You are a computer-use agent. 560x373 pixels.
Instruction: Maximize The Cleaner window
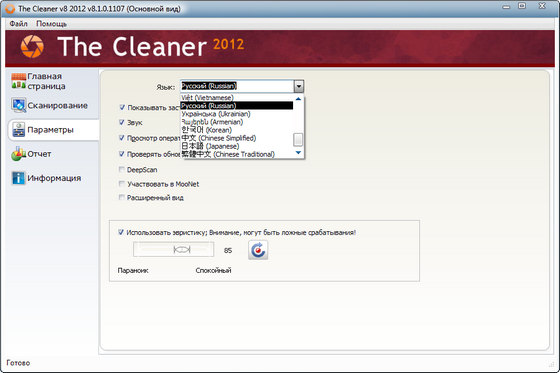522,6
